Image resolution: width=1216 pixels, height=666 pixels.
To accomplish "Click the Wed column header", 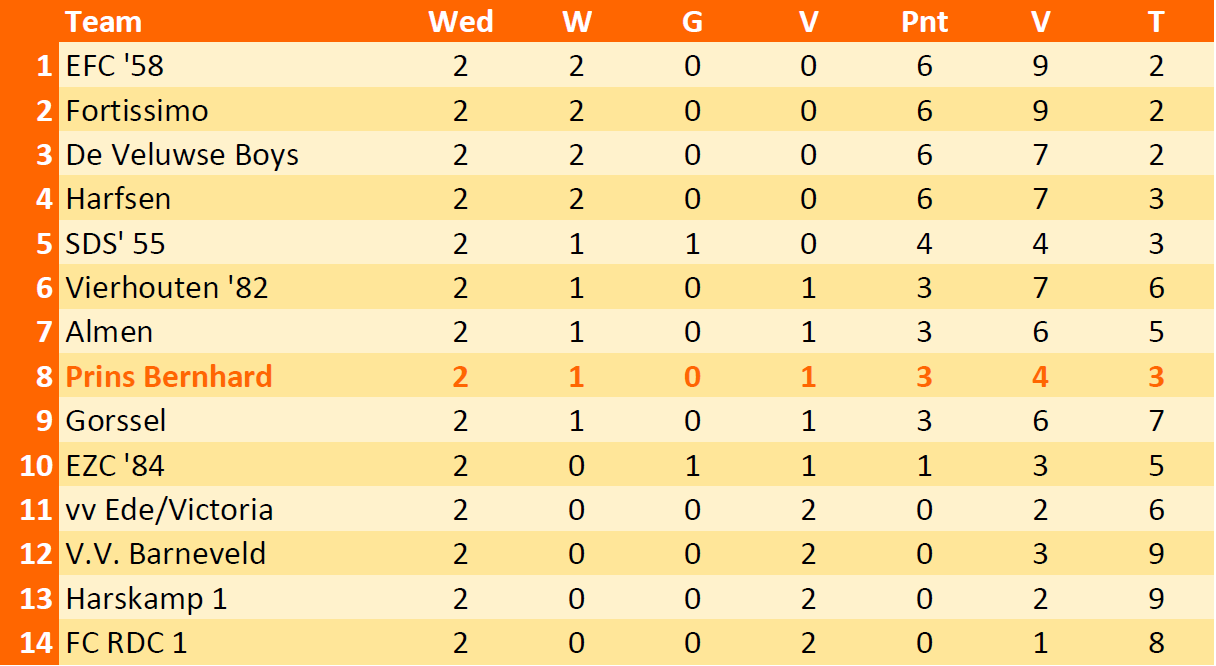I will (460, 22).
